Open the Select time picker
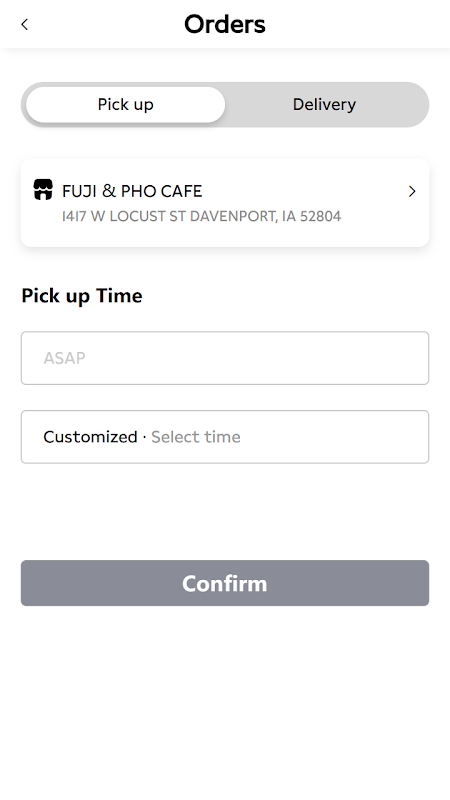This screenshot has width=450, height=800. click(196, 437)
